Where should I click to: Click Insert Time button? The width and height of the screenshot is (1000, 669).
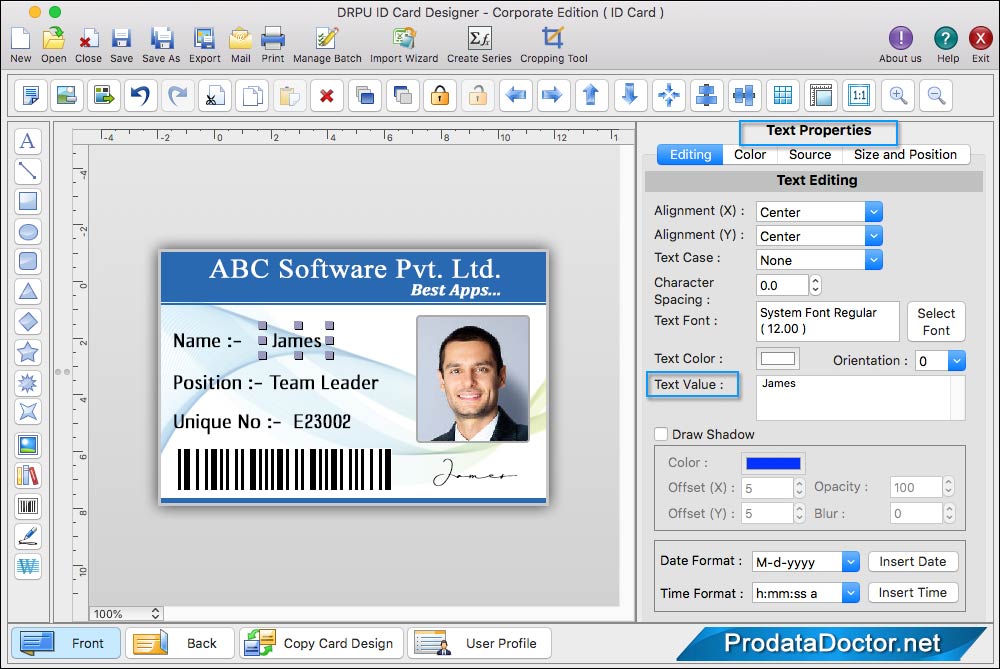tap(913, 592)
